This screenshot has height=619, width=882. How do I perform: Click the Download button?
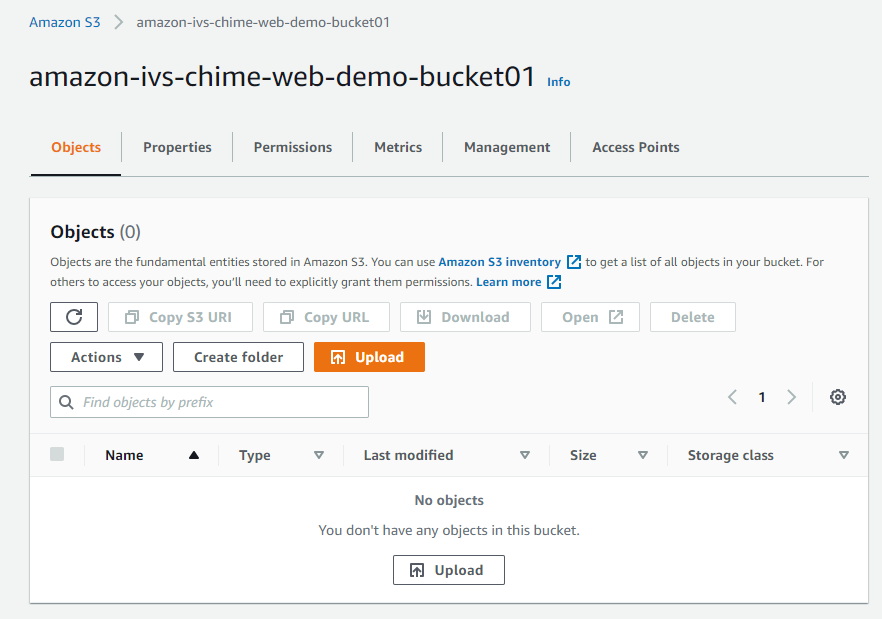pos(465,317)
